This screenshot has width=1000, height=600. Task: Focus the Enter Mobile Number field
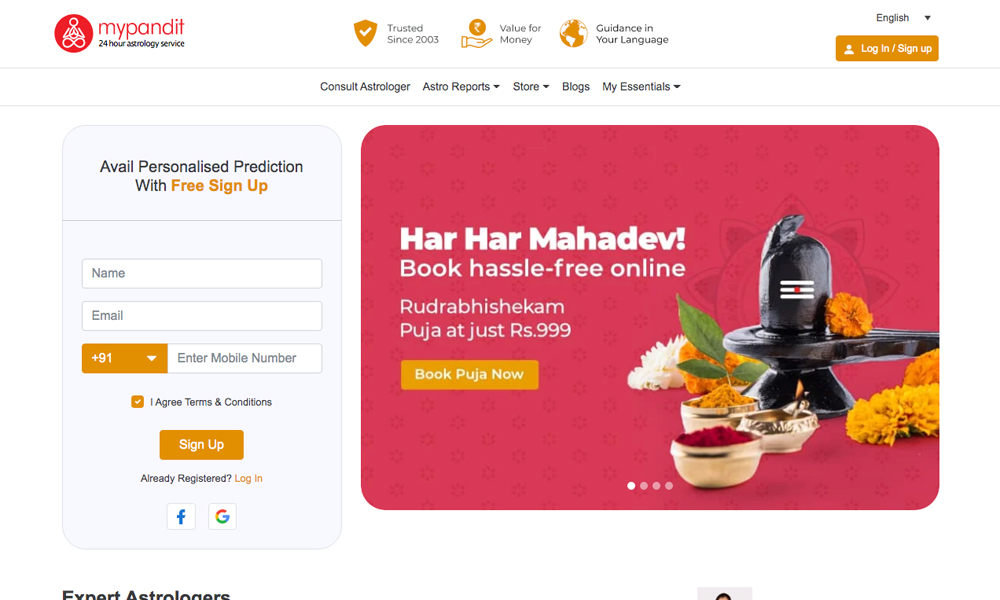click(245, 358)
